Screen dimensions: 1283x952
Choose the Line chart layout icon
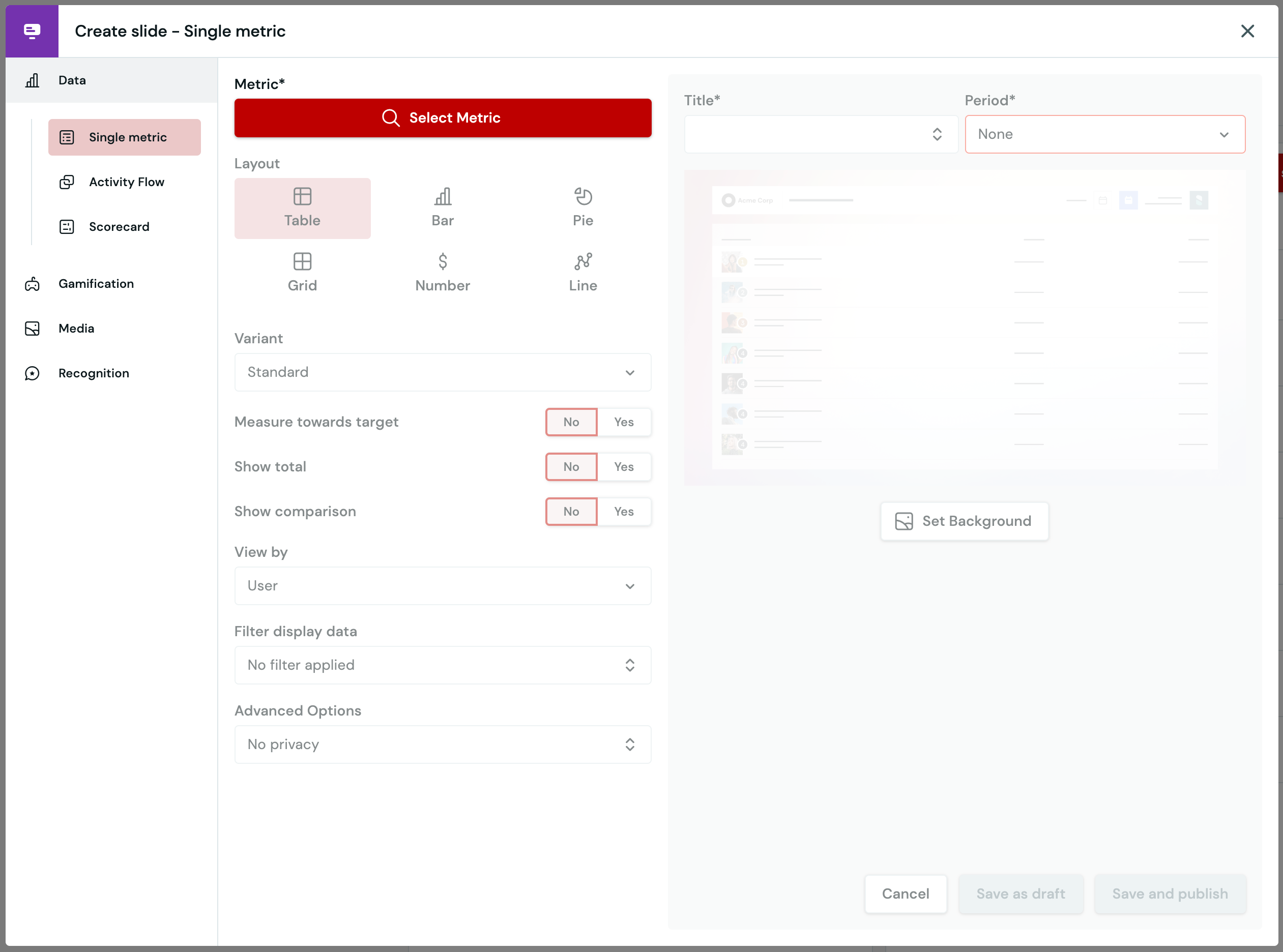[x=582, y=262]
